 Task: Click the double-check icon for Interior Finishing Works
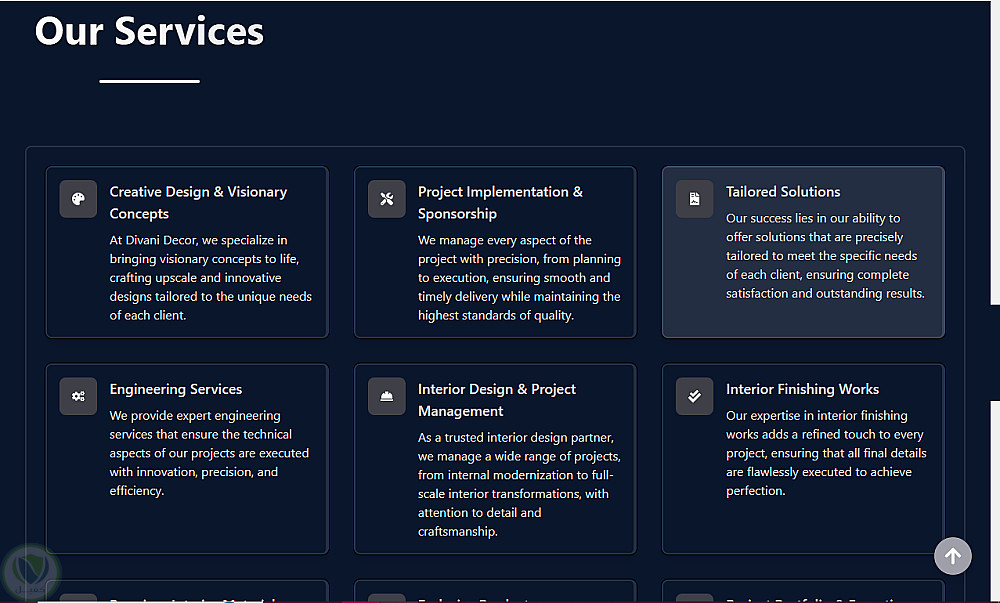tap(694, 396)
